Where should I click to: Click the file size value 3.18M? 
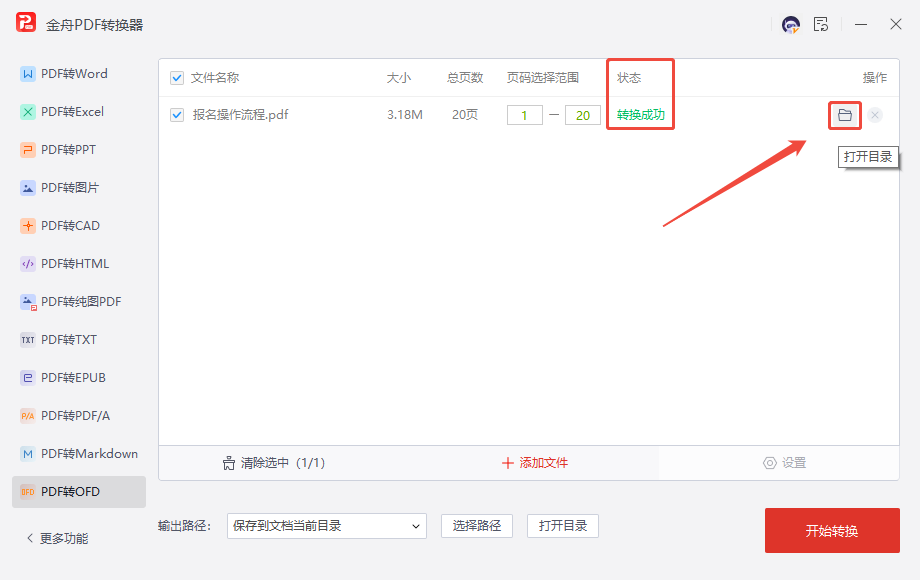pyautogui.click(x=405, y=115)
